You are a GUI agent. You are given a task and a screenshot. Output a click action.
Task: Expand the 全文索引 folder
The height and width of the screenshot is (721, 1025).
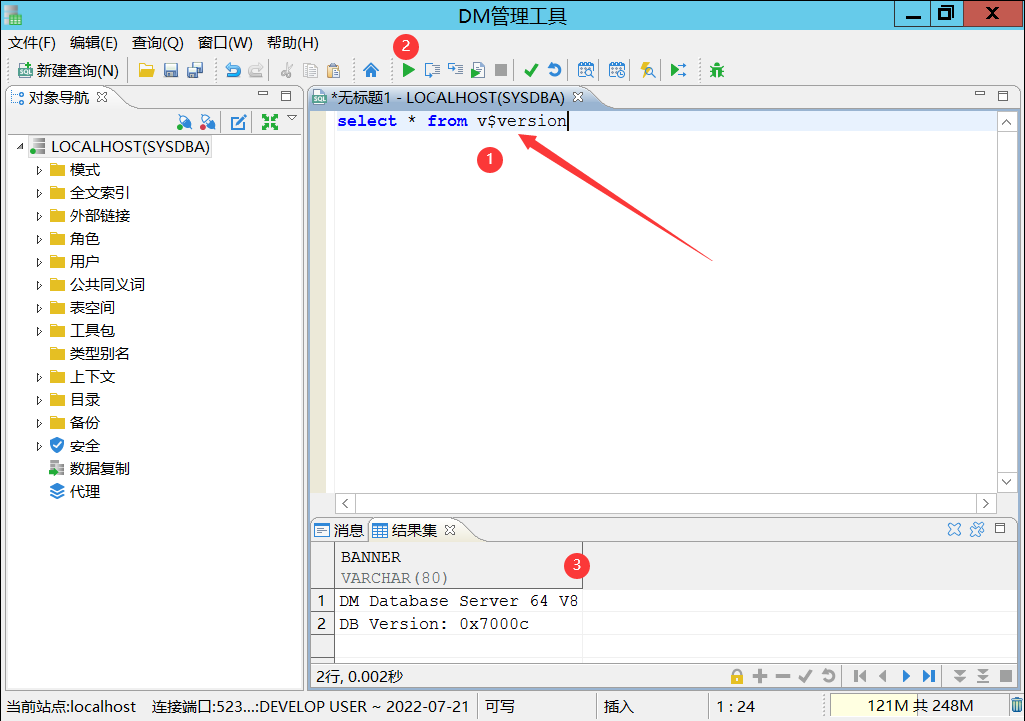[39, 193]
